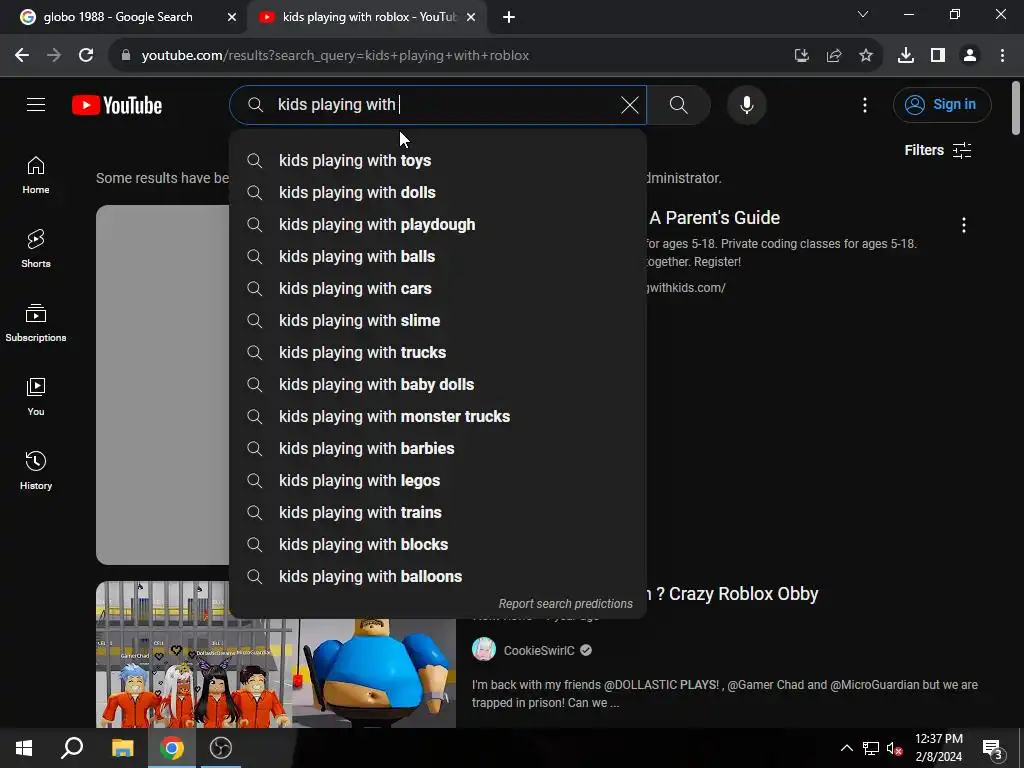Clear the search box with the X icon
The height and width of the screenshot is (768, 1024).
pos(630,104)
